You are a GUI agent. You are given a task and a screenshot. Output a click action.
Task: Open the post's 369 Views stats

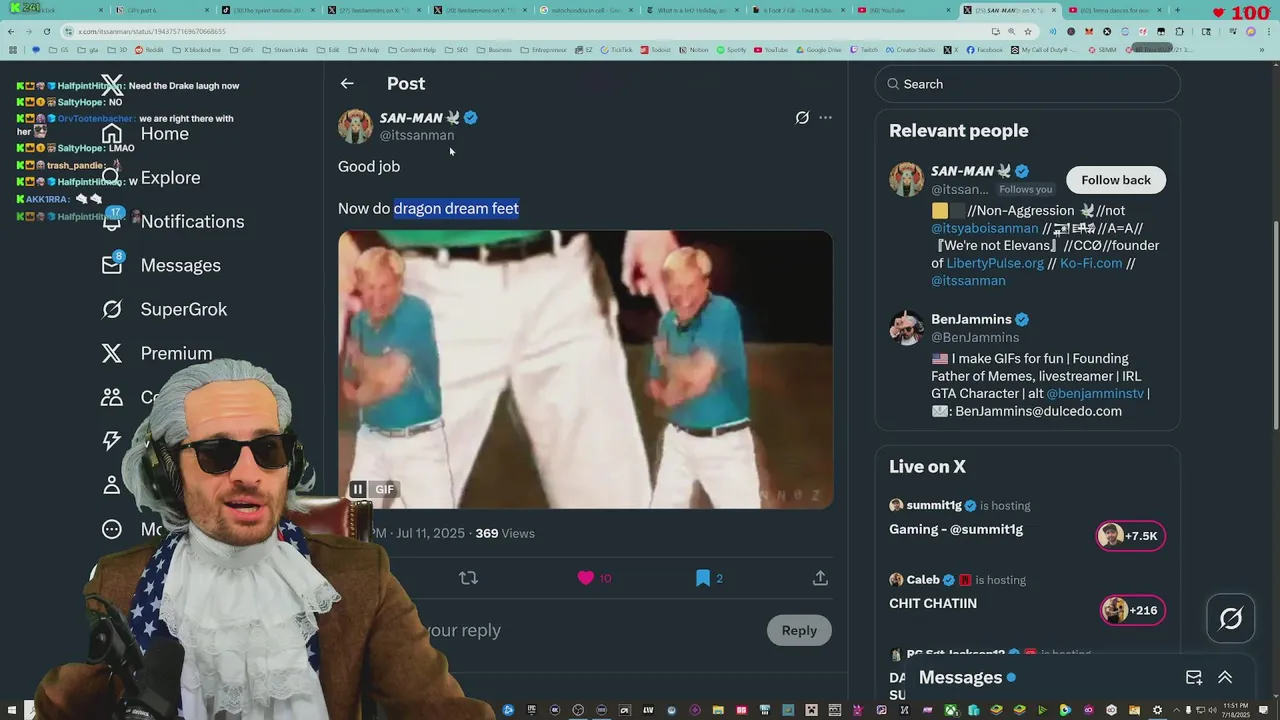click(505, 534)
